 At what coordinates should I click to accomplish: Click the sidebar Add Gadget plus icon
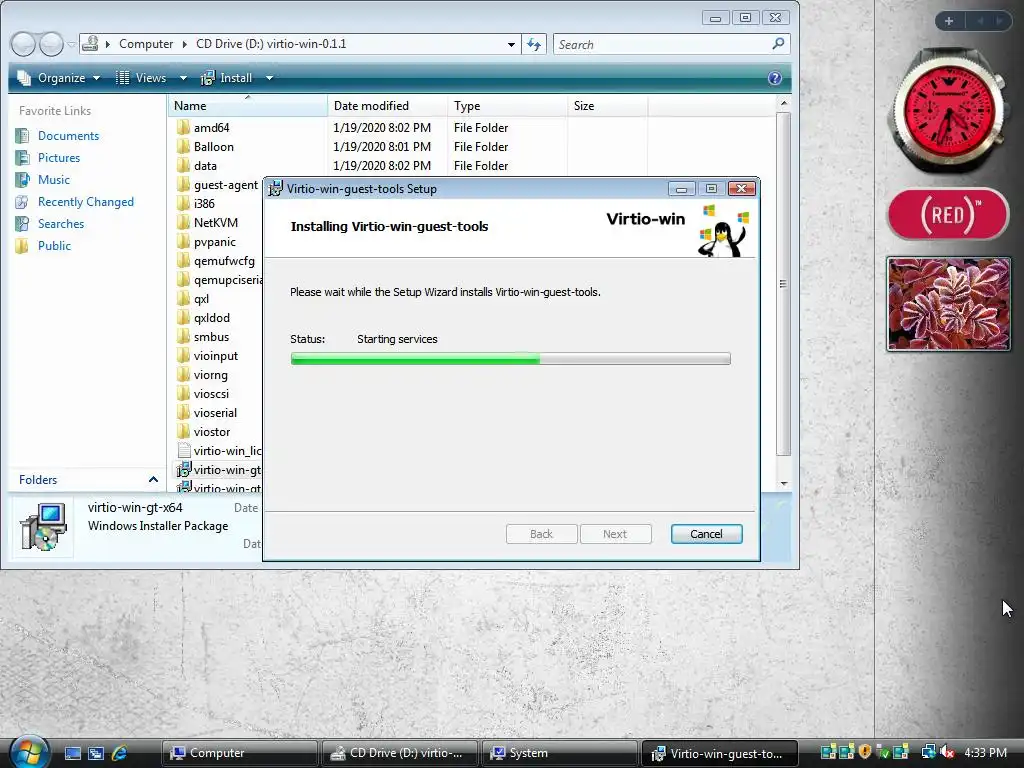949,21
